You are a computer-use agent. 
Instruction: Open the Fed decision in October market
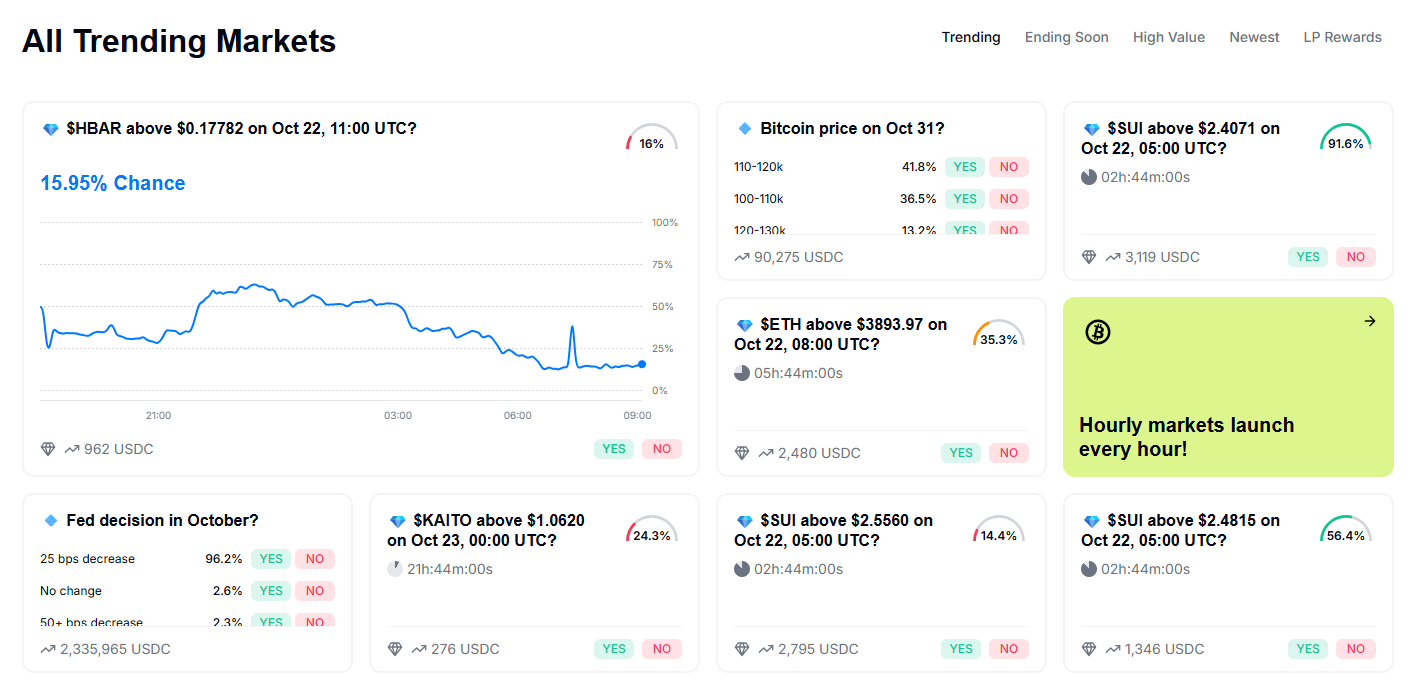pos(162,520)
